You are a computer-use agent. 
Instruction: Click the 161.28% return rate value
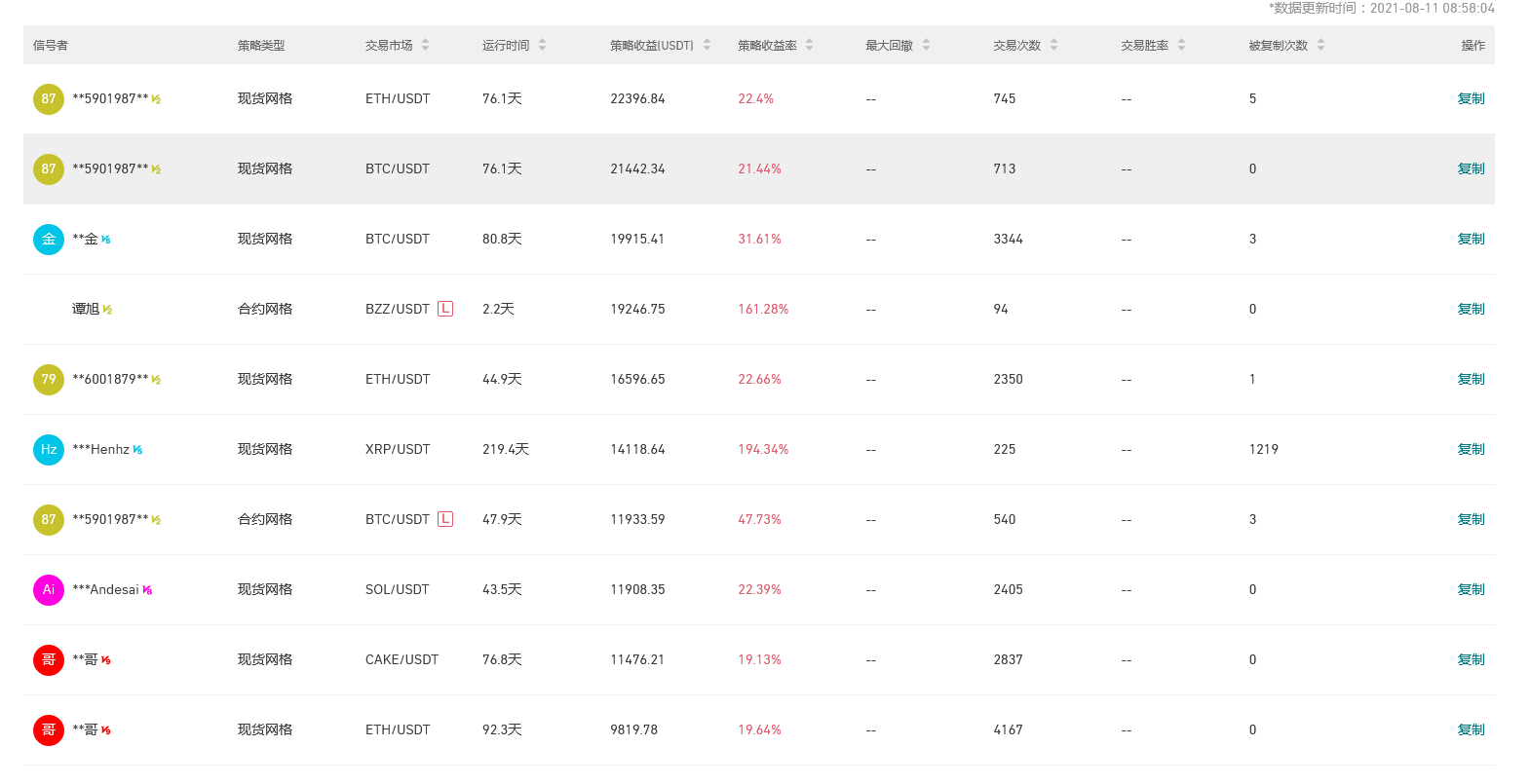763,310
